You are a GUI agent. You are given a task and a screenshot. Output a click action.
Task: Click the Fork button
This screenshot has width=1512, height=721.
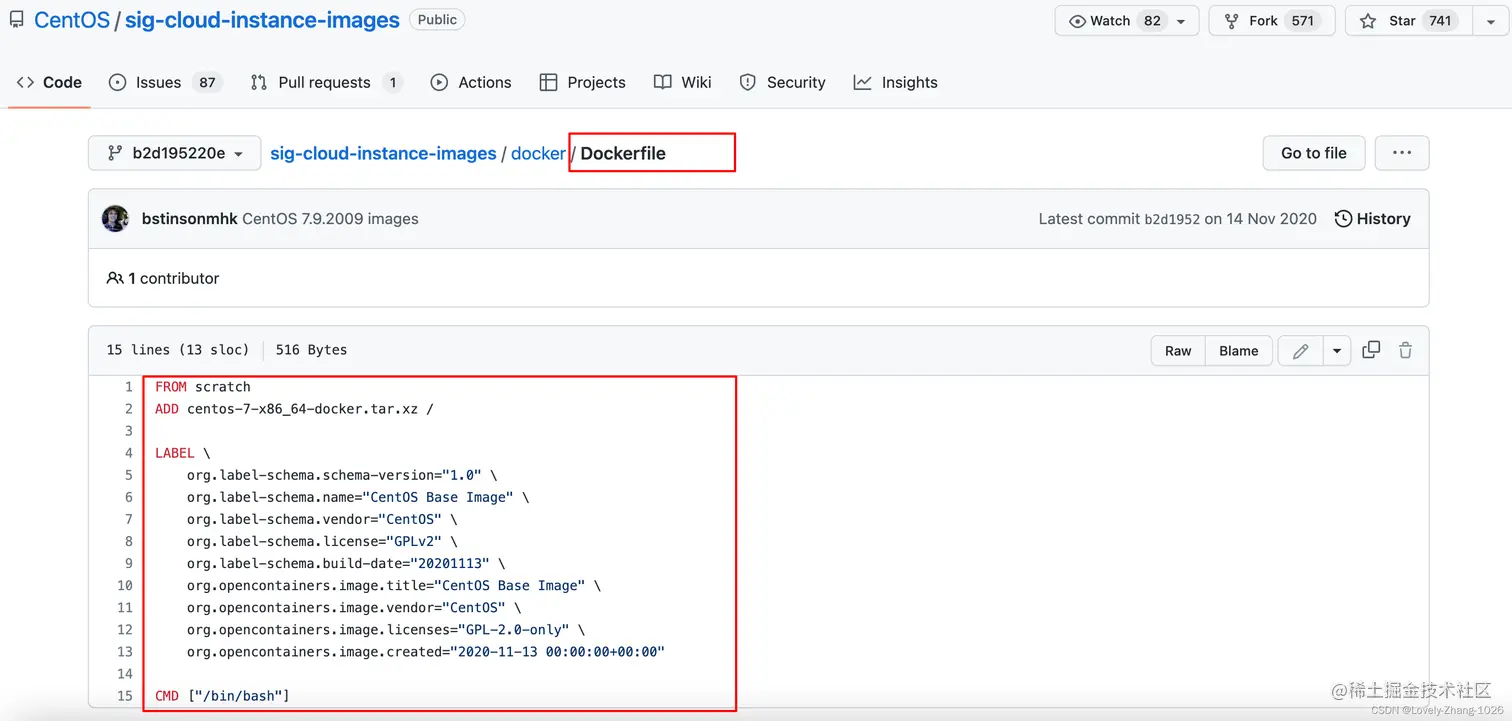1272,21
